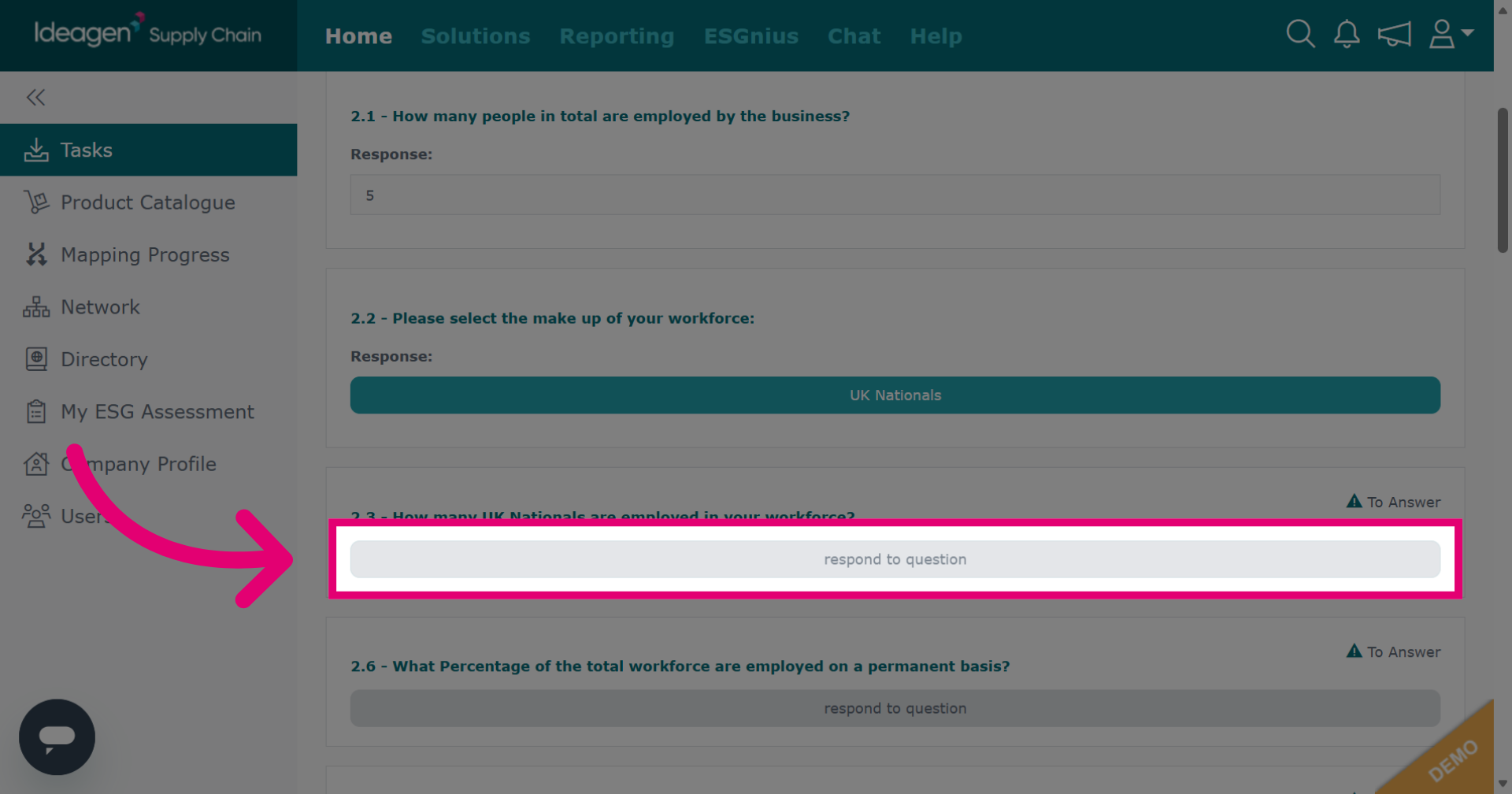
Task: Click the Product Catalogue trolley icon
Action: [x=36, y=202]
